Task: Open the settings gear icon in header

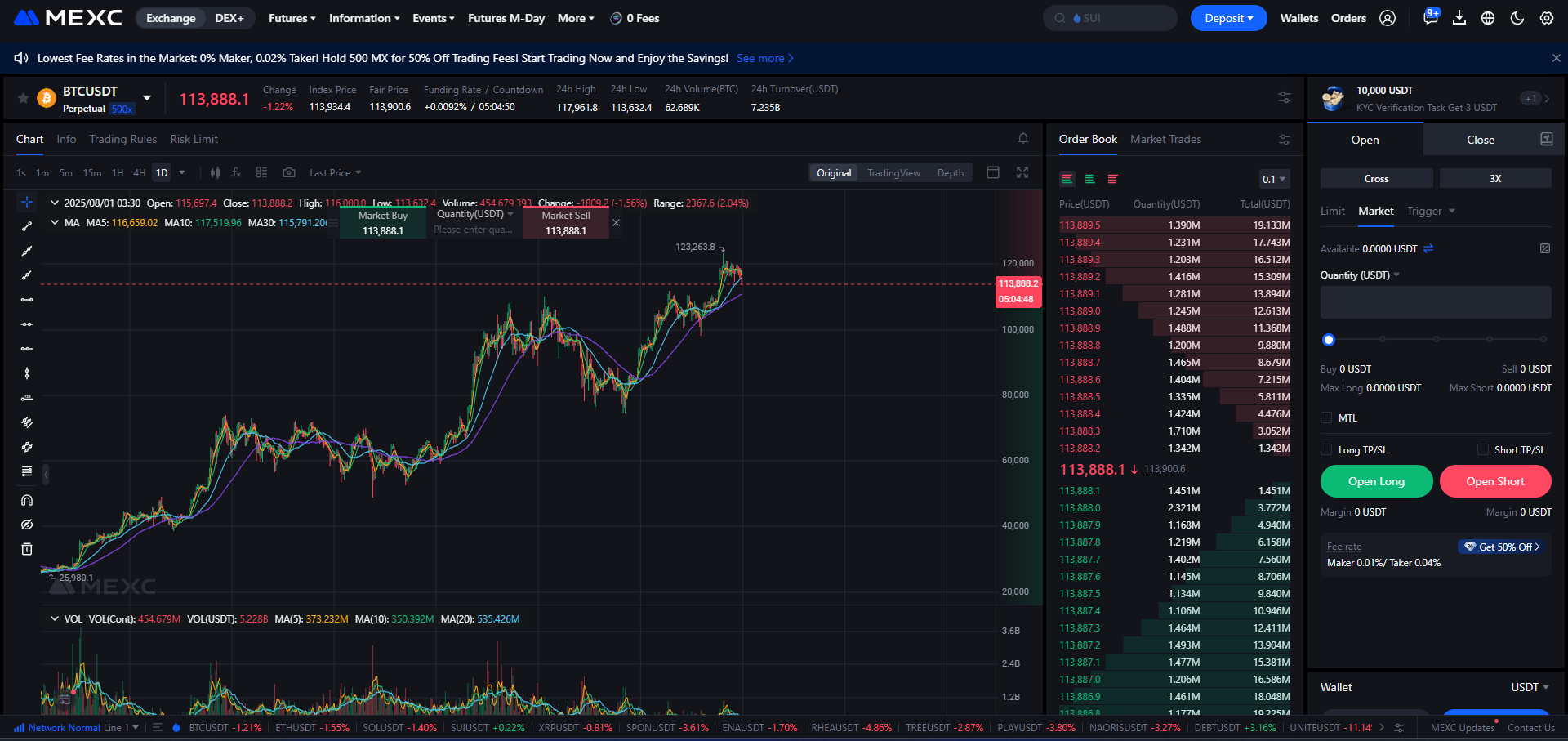Action: click(x=1547, y=18)
